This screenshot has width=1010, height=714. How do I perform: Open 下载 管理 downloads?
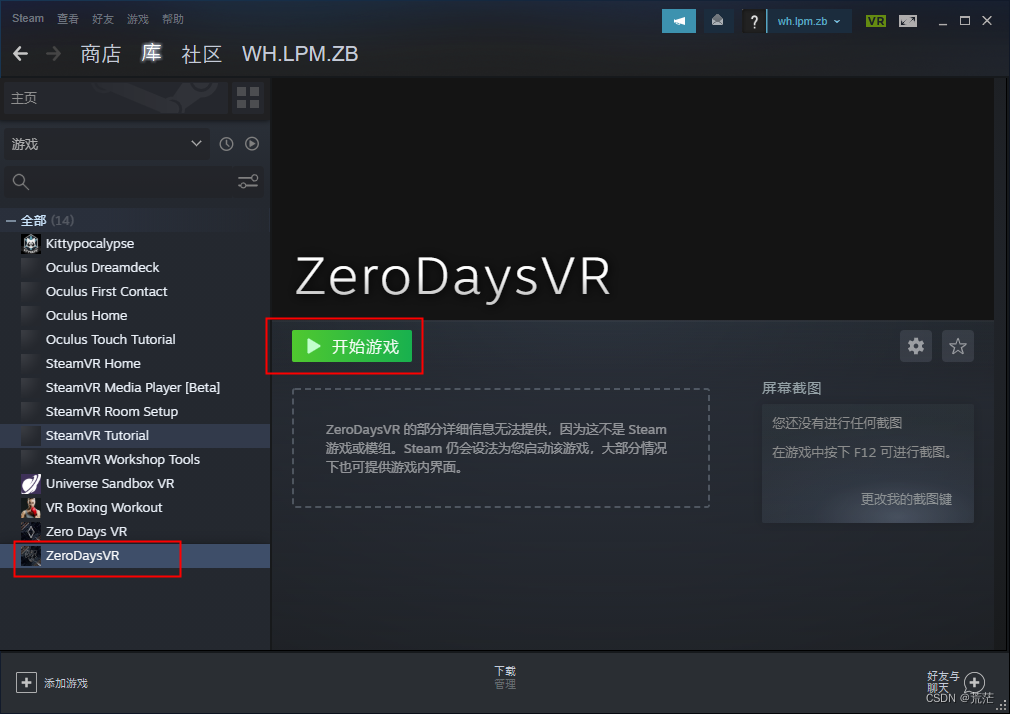[x=505, y=677]
